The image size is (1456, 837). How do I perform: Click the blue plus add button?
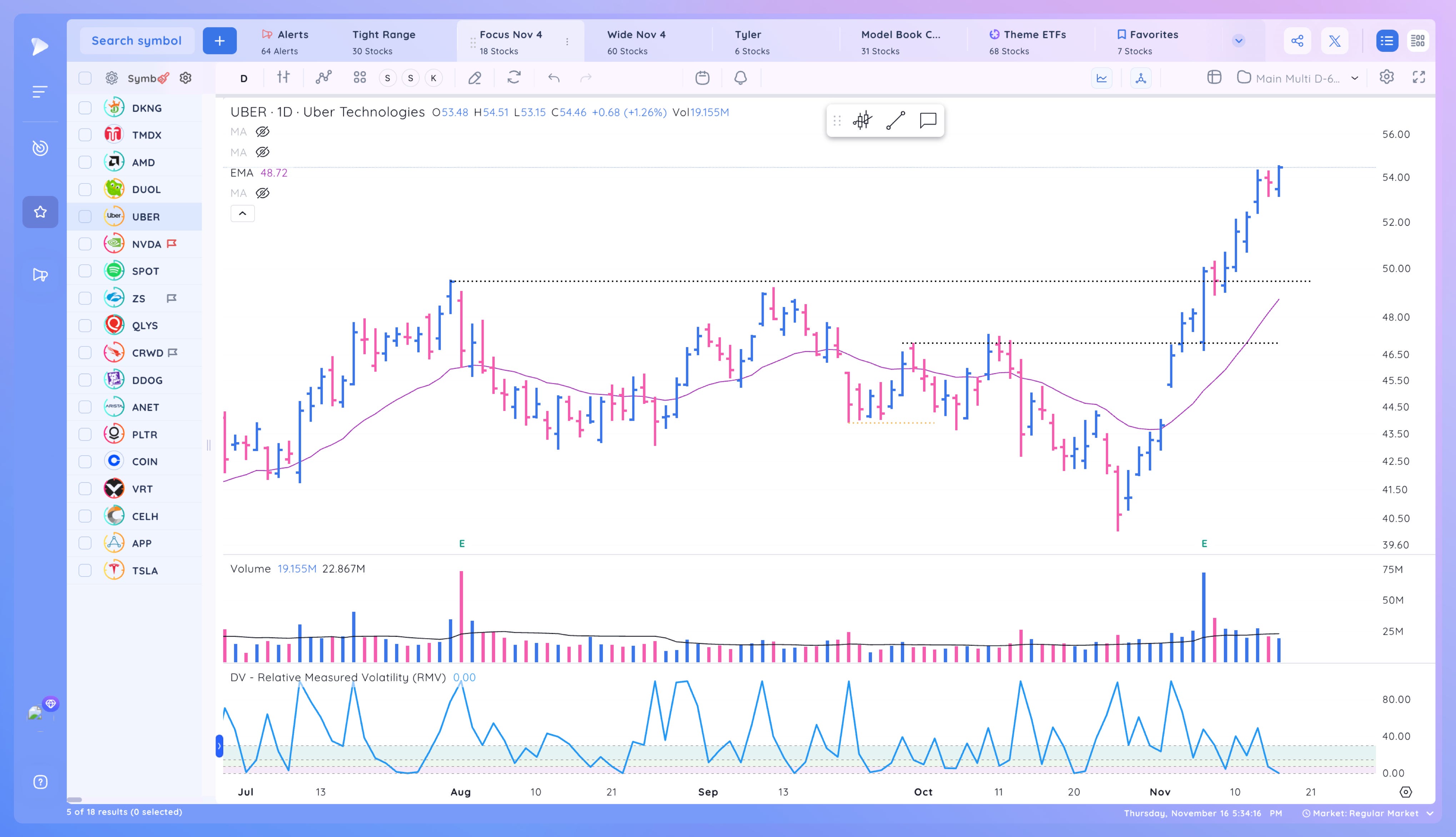(x=219, y=41)
